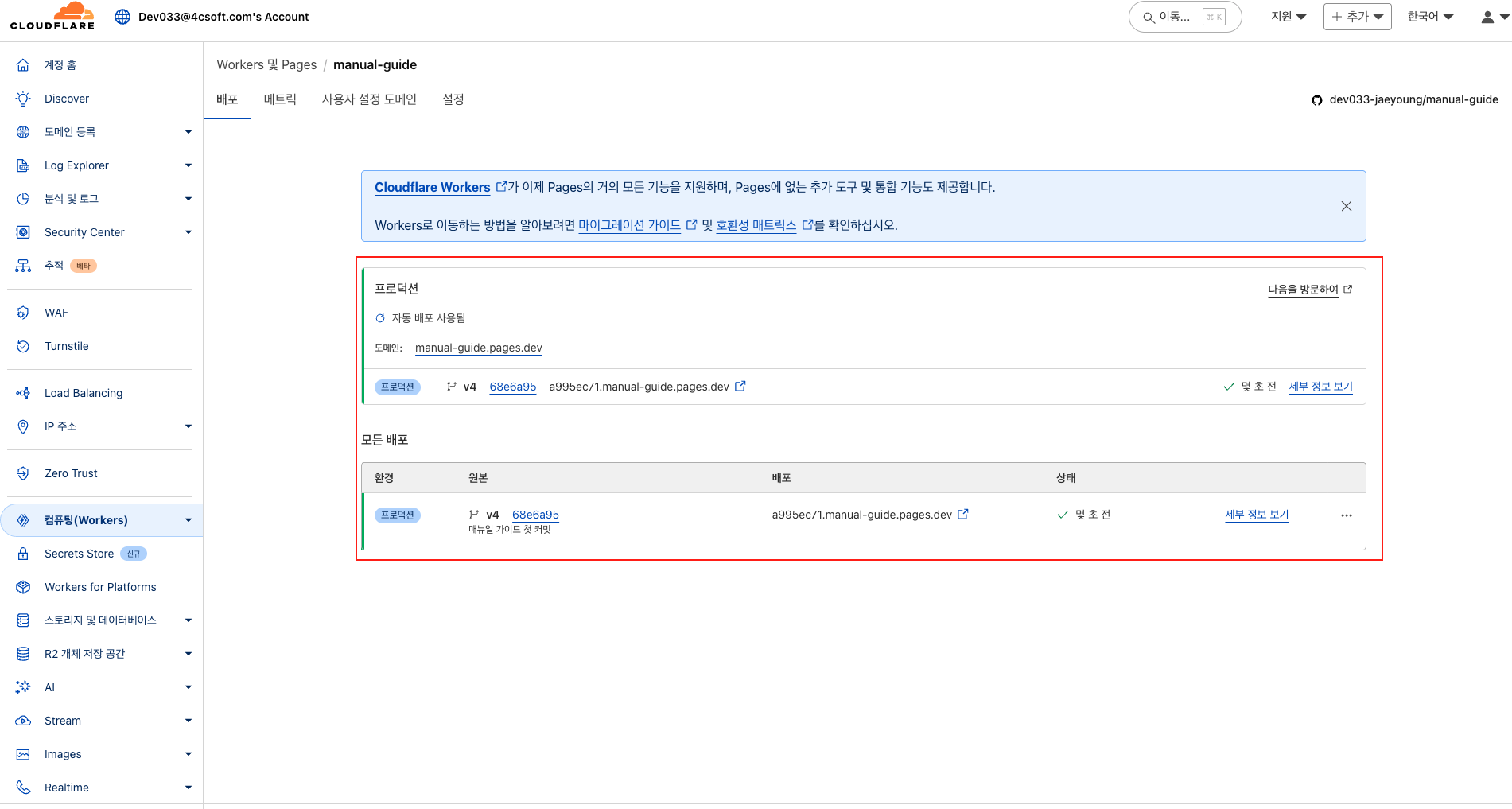1512x809 pixels.
Task: Expand the IP 주소 sidebar section
Action: [x=189, y=426]
